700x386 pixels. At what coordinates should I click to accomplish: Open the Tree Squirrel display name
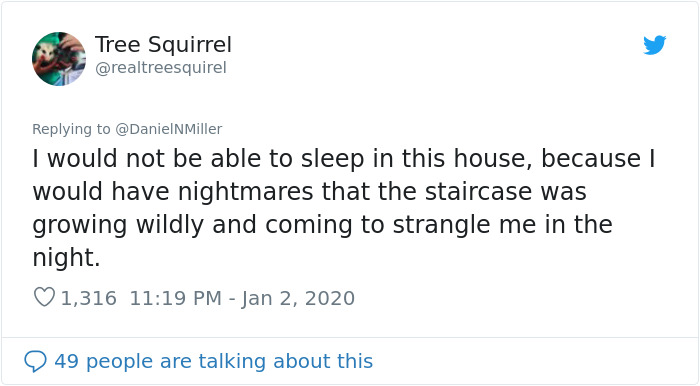tap(163, 45)
